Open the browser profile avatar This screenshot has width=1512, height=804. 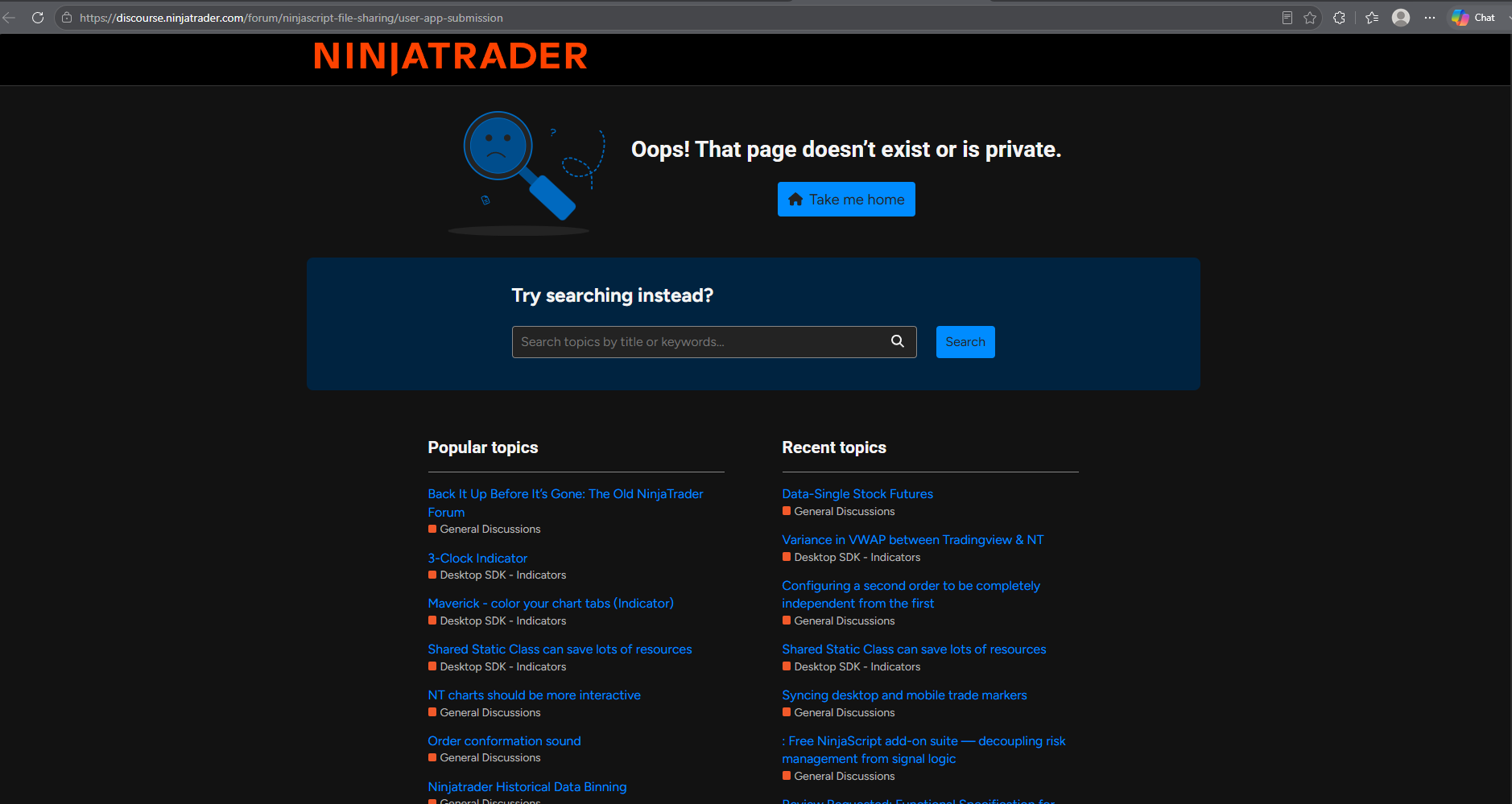(x=1401, y=18)
